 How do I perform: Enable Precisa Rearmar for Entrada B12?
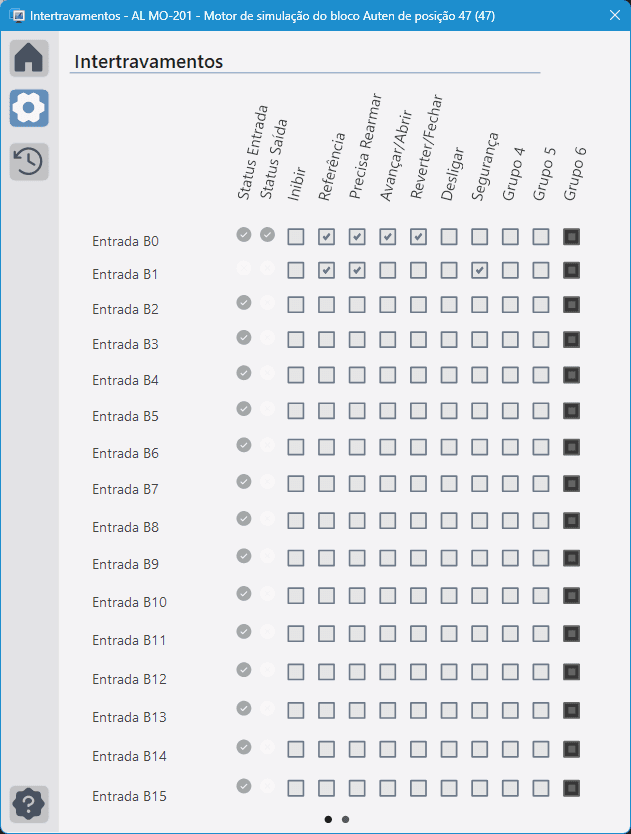click(x=357, y=672)
